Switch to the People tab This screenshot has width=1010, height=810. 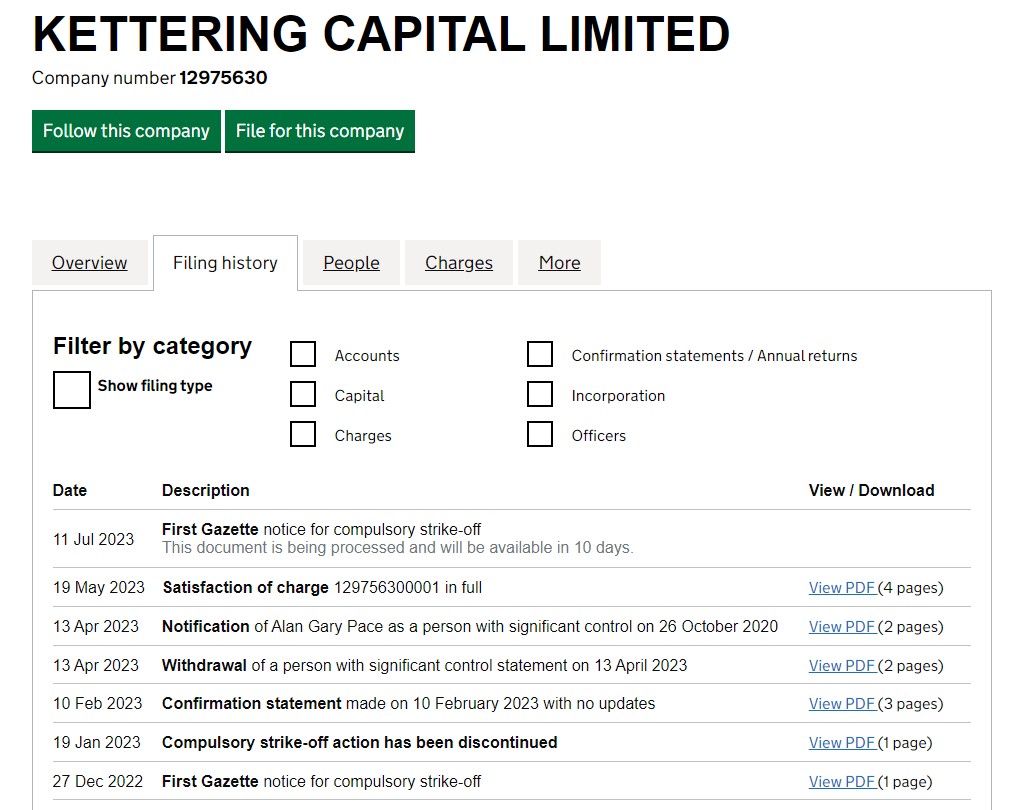coord(351,263)
